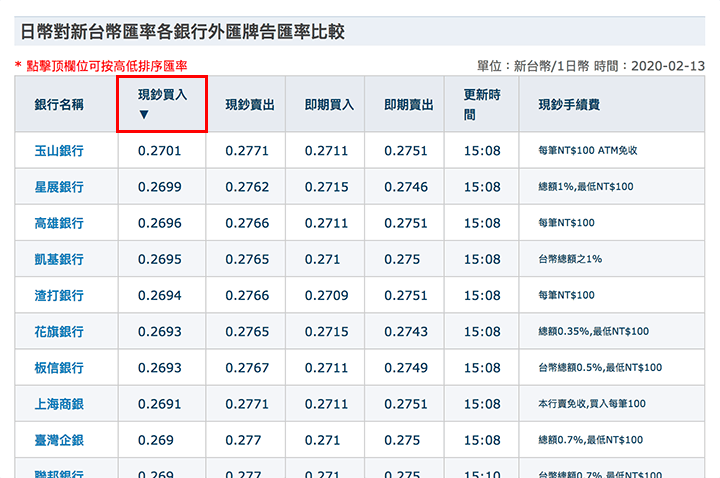Sort by 即期賣出 column header
The width and height of the screenshot is (720, 478).
coord(409,105)
